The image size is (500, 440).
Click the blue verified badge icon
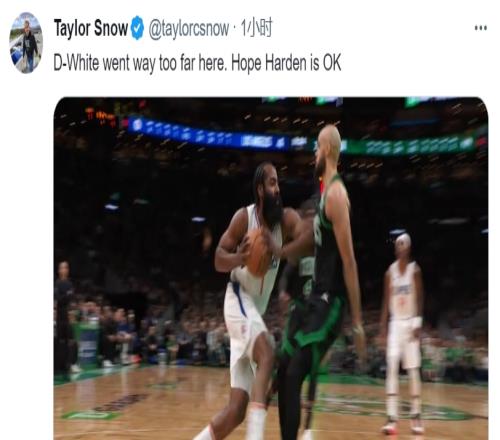(x=137, y=28)
